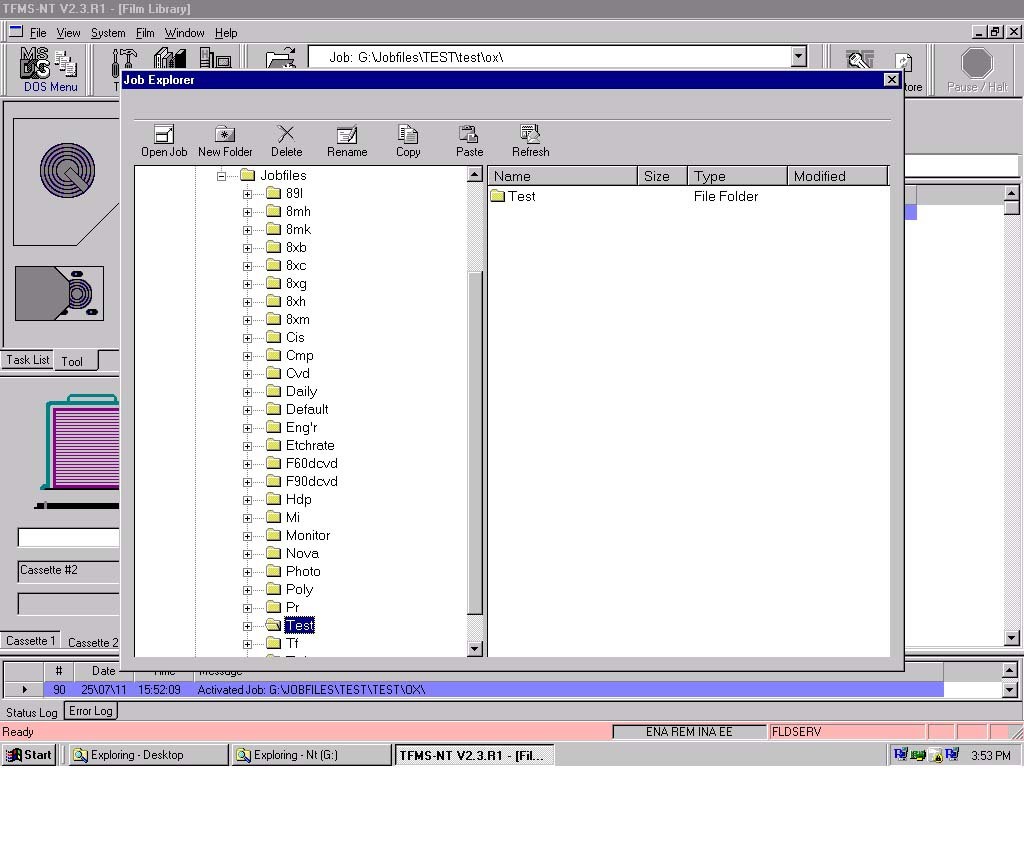Click the Test folder icon in file list
This screenshot has height=853, width=1024.
[498, 196]
